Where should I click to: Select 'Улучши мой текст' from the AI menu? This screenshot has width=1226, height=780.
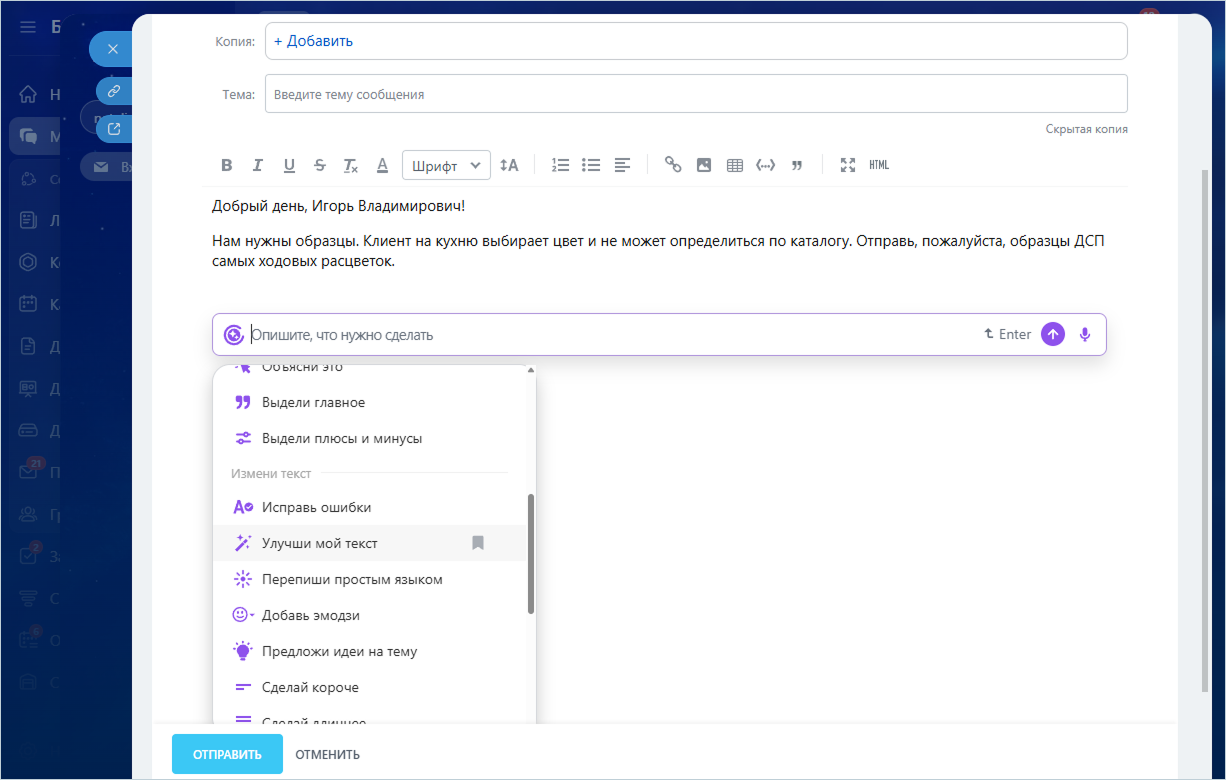pyautogui.click(x=320, y=543)
